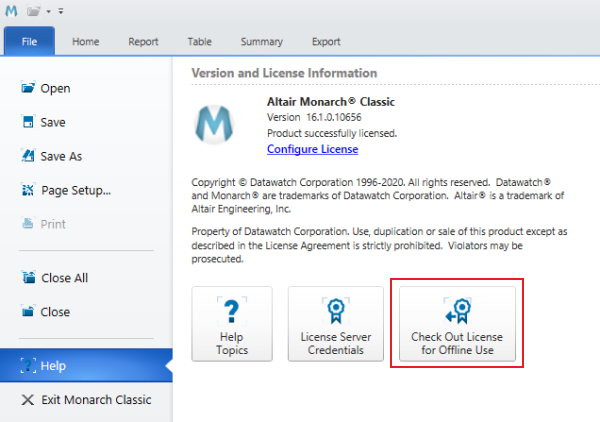Open the Table tab

pos(199,41)
